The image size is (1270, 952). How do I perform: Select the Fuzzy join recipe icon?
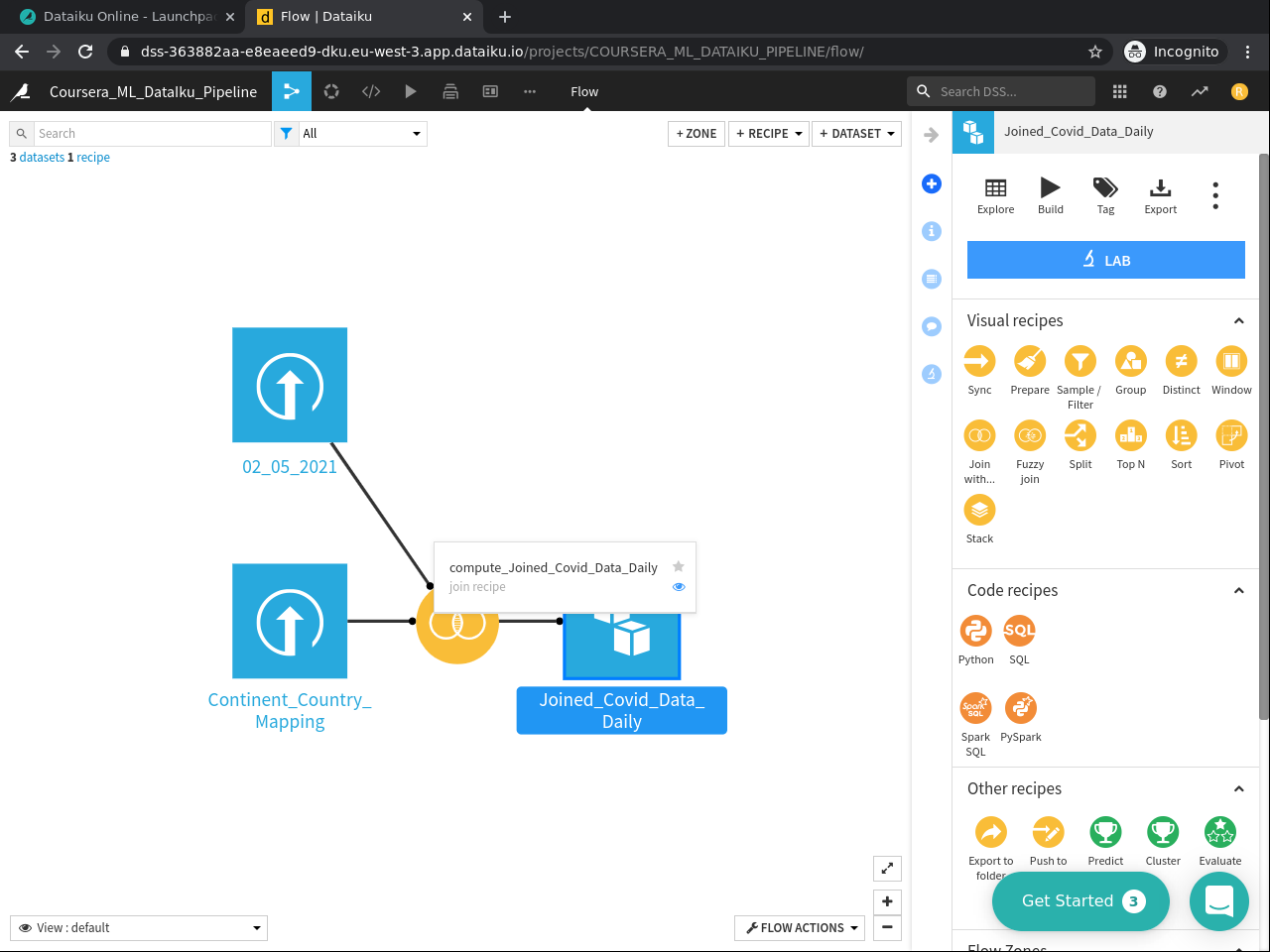[x=1030, y=435]
